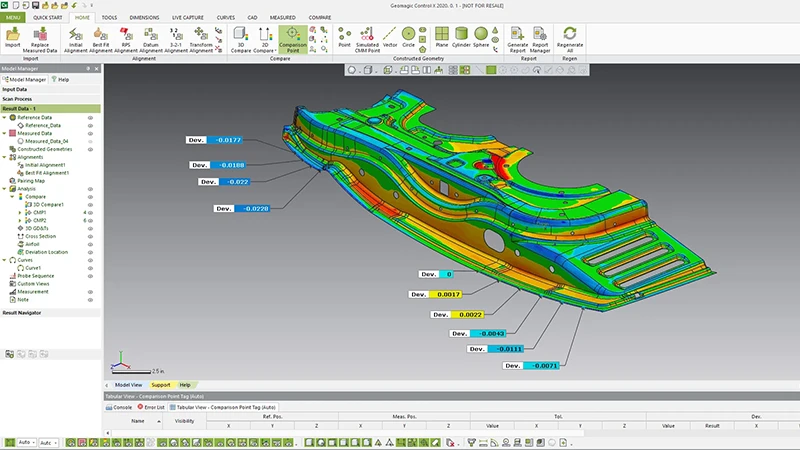Expand the CMP1 tree node
This screenshot has height=450, width=800.
pos(21,213)
